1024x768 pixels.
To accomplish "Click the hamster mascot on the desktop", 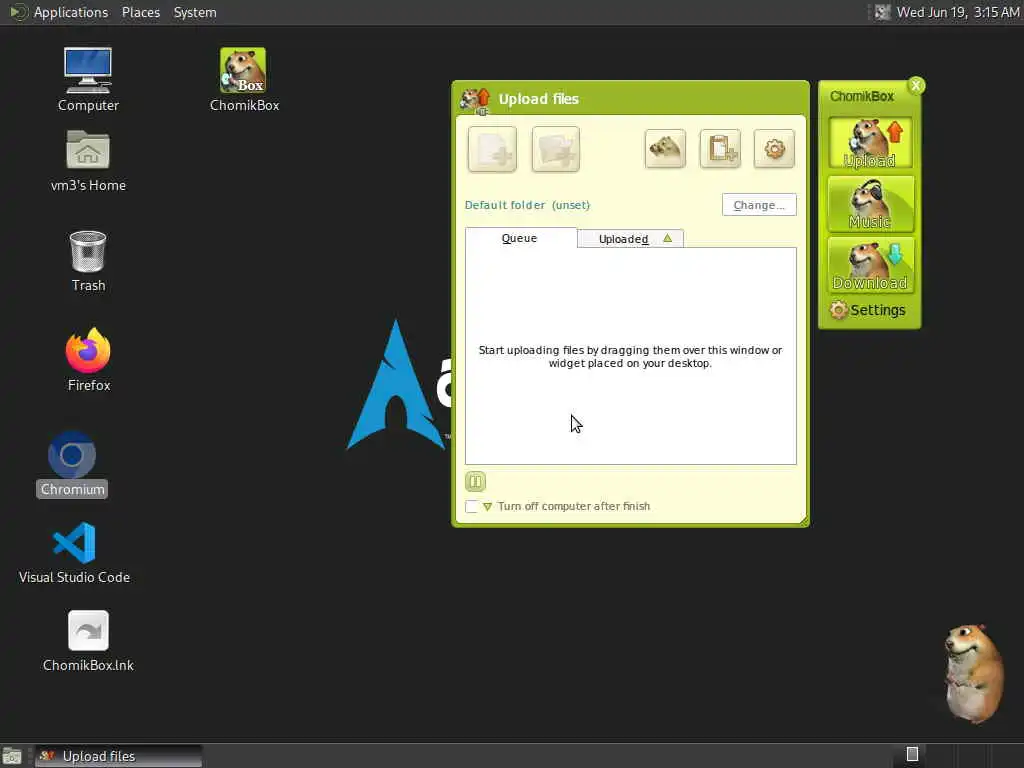I will (x=974, y=673).
